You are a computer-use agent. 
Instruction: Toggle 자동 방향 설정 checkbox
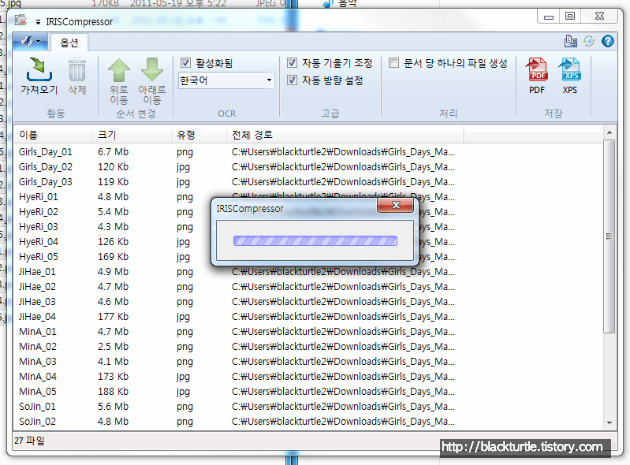[x=292, y=80]
